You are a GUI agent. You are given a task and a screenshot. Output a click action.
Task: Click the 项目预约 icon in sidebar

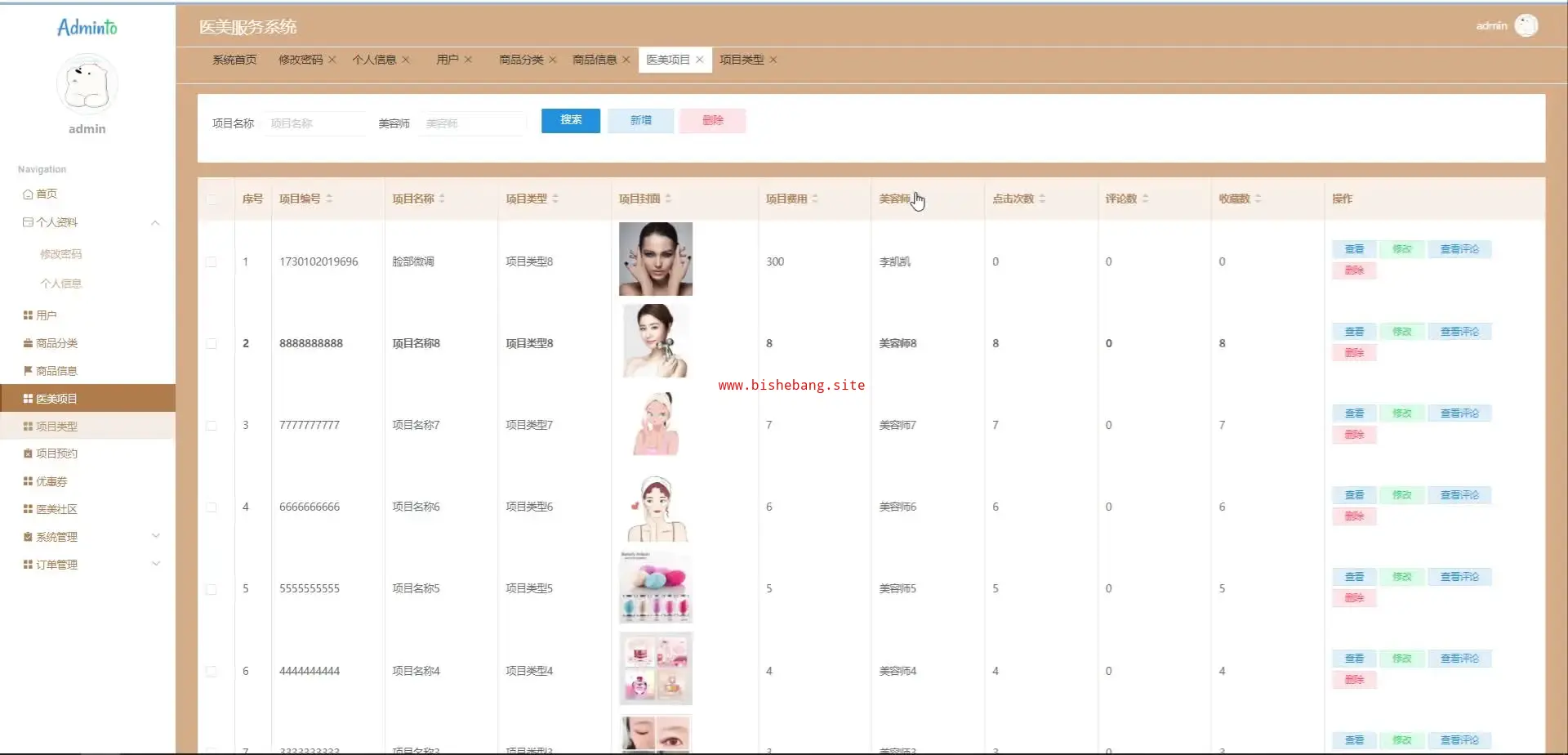pos(28,453)
